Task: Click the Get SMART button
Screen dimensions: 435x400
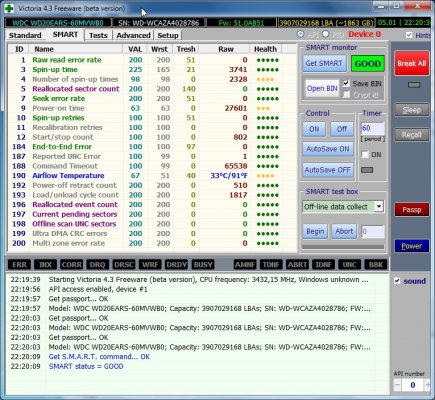Action: (x=324, y=63)
